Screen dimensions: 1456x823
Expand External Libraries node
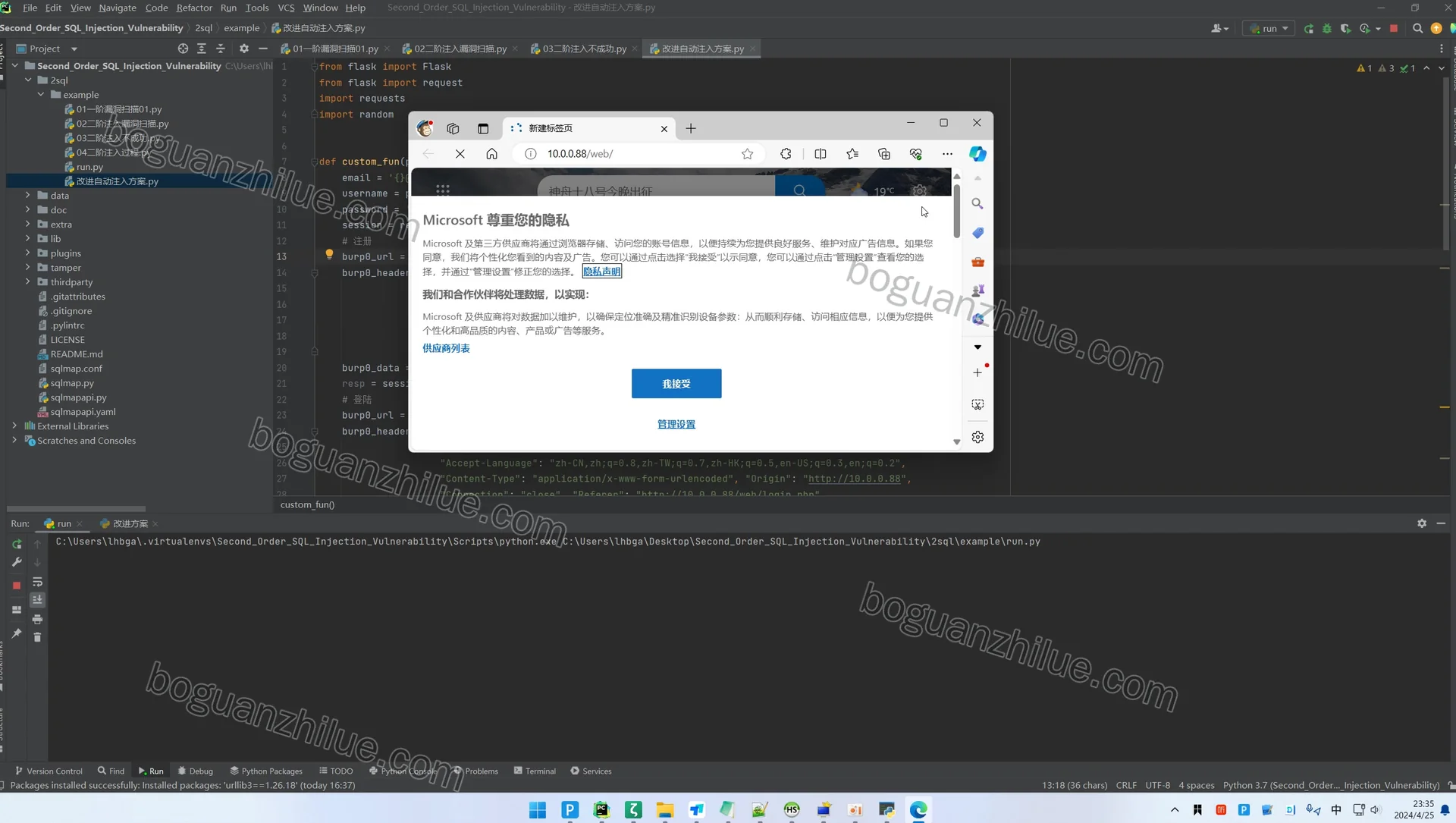point(14,426)
